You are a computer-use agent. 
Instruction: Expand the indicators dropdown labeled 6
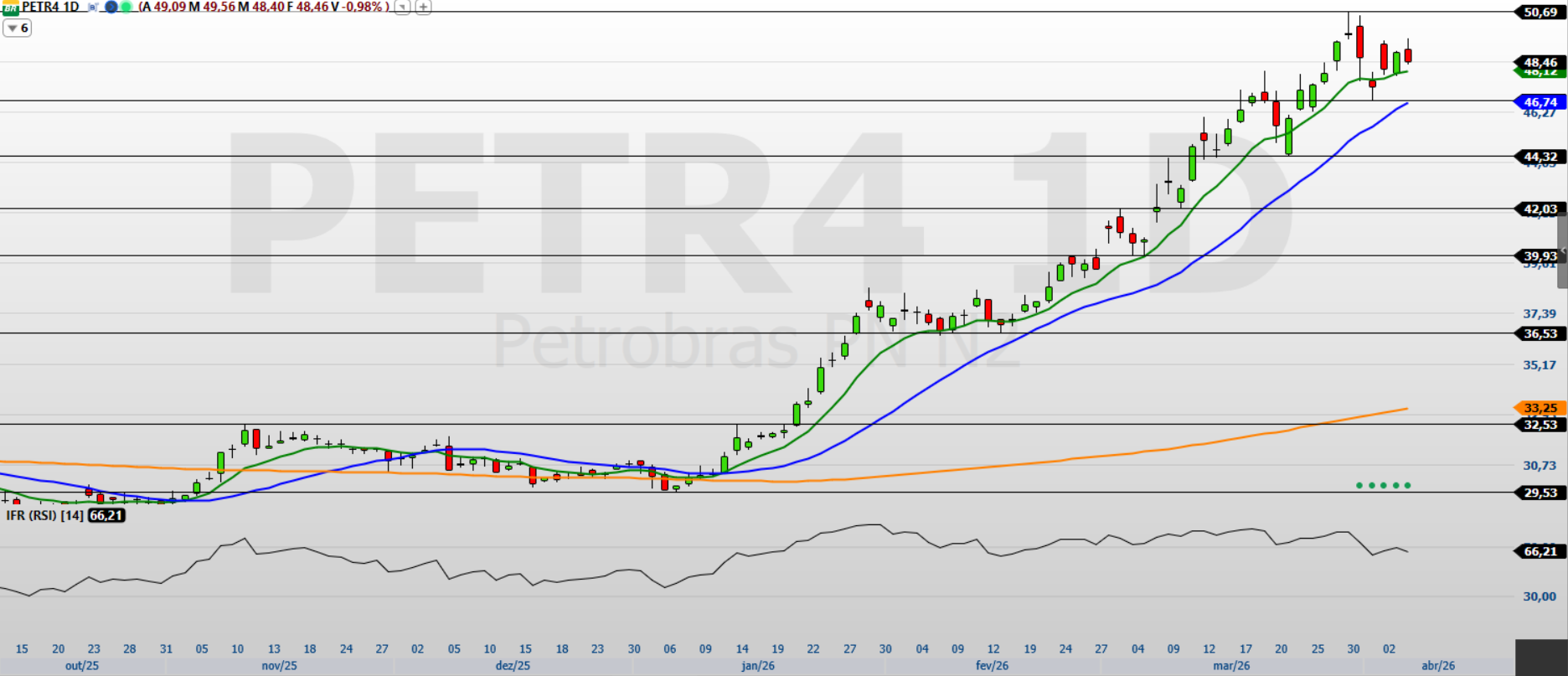click(18, 28)
